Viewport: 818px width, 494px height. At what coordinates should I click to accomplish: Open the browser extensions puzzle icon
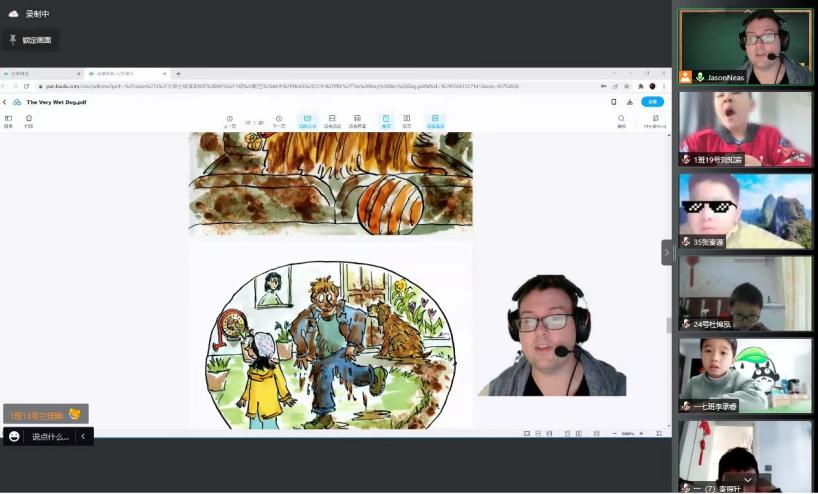point(641,86)
